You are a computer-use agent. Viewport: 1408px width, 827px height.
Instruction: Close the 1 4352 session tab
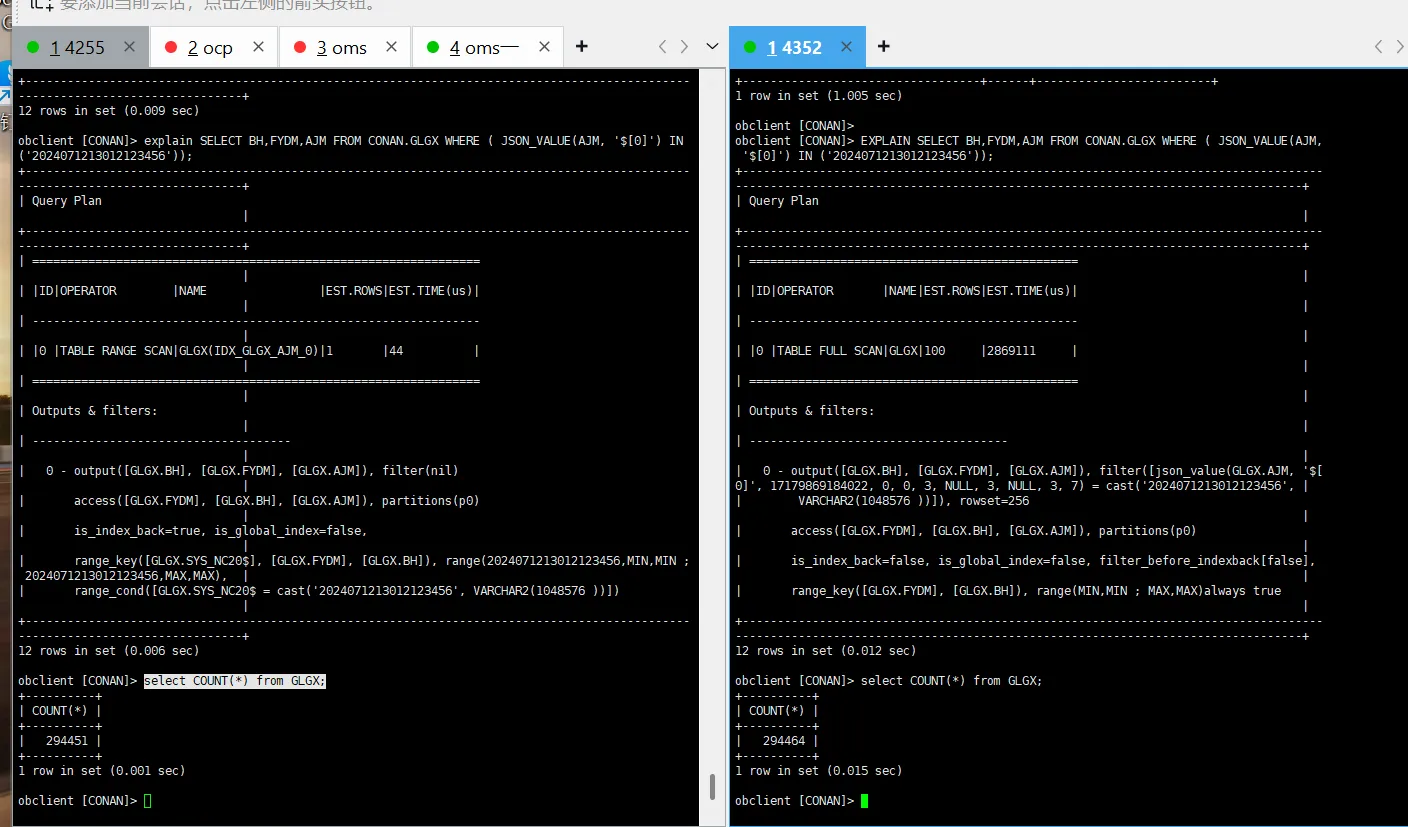(847, 47)
